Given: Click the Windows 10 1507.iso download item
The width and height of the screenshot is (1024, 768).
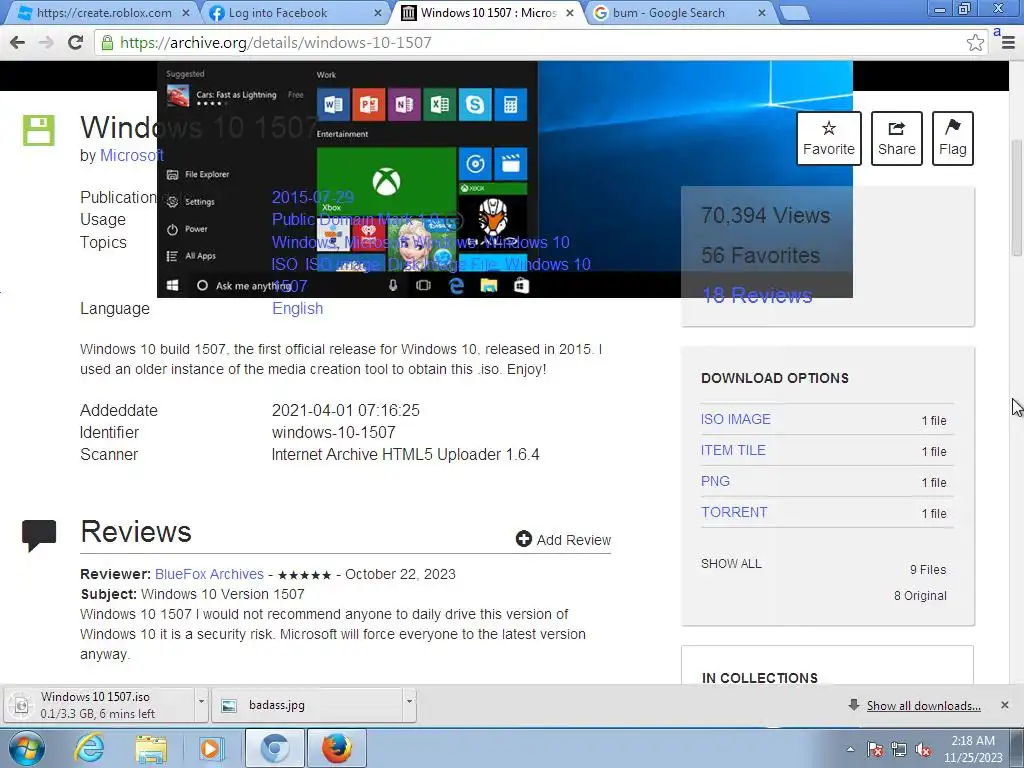Looking at the screenshot, I should [x=98, y=705].
